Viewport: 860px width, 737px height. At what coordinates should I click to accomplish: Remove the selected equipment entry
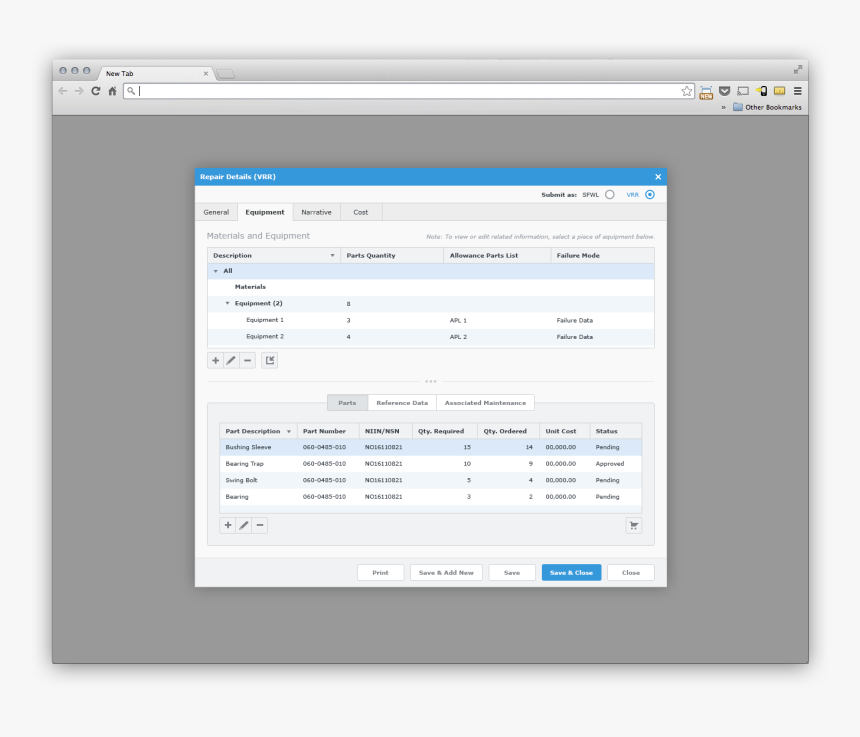pos(247,360)
